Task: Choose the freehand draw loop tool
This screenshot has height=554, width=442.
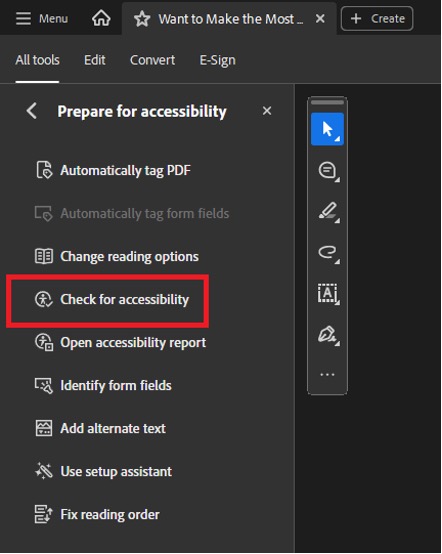Action: click(x=328, y=253)
